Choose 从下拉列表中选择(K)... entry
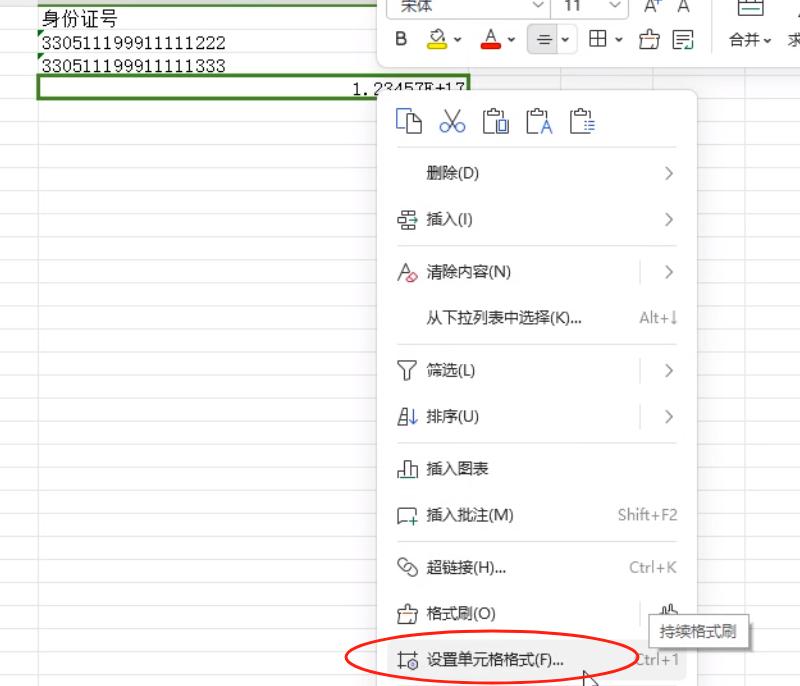Image resolution: width=800 pixels, height=686 pixels. pyautogui.click(x=537, y=318)
